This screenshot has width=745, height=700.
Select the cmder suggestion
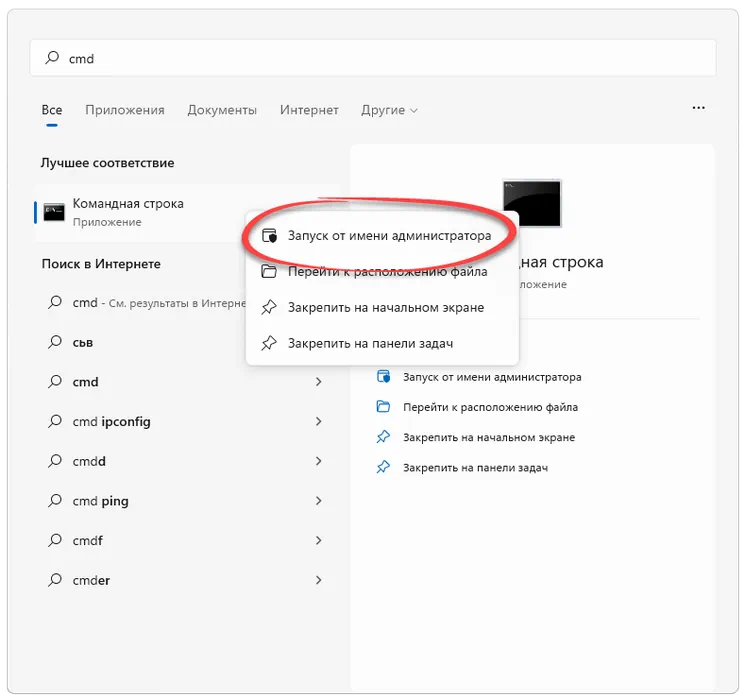[x=188, y=580]
